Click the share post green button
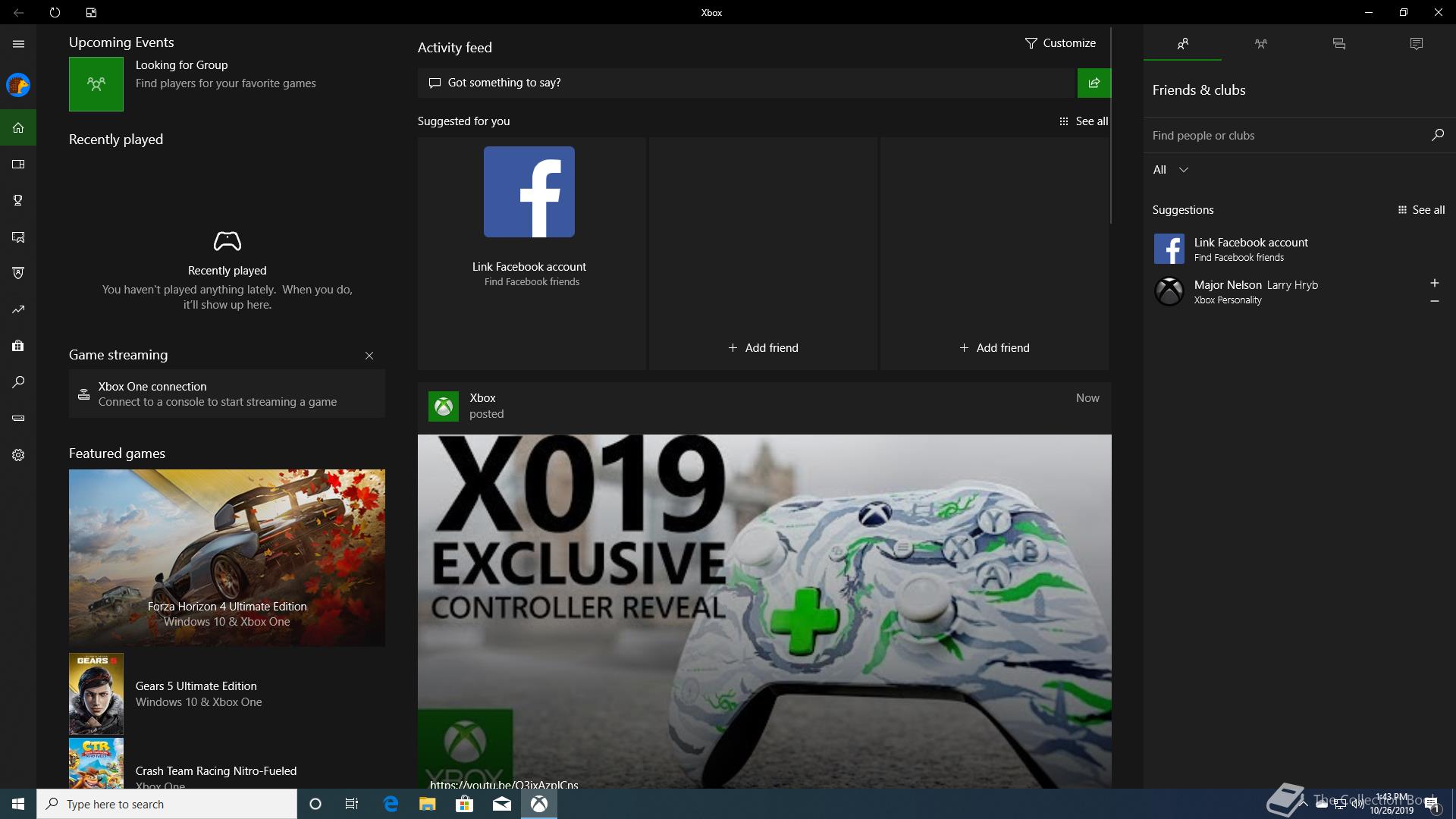This screenshot has width=1456, height=819. (x=1094, y=83)
